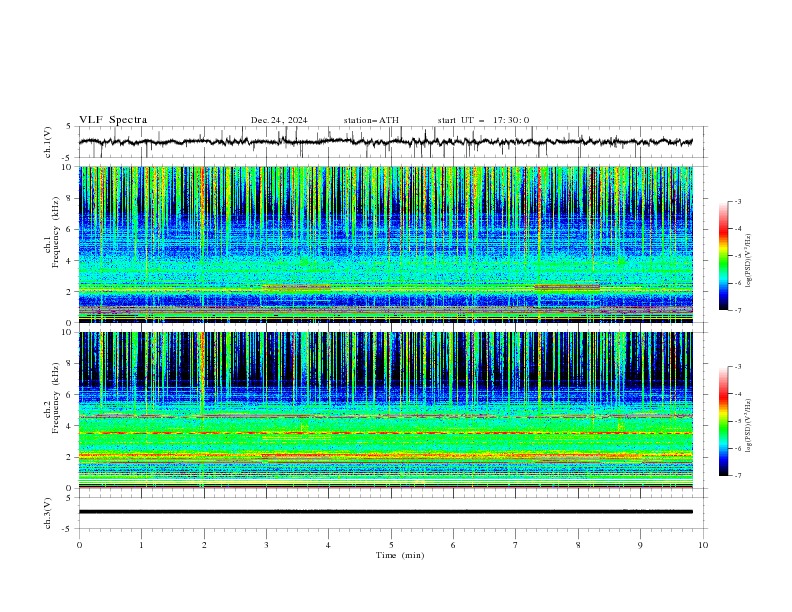
Task: Click the 'VLF Spectra' title text
Action: (x=113, y=120)
